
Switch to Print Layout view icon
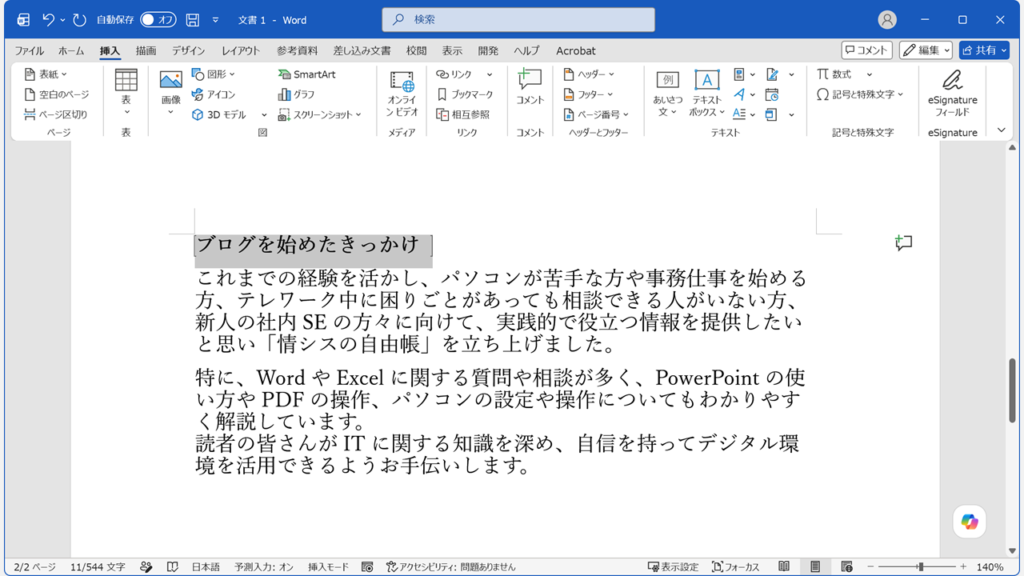[x=815, y=567]
